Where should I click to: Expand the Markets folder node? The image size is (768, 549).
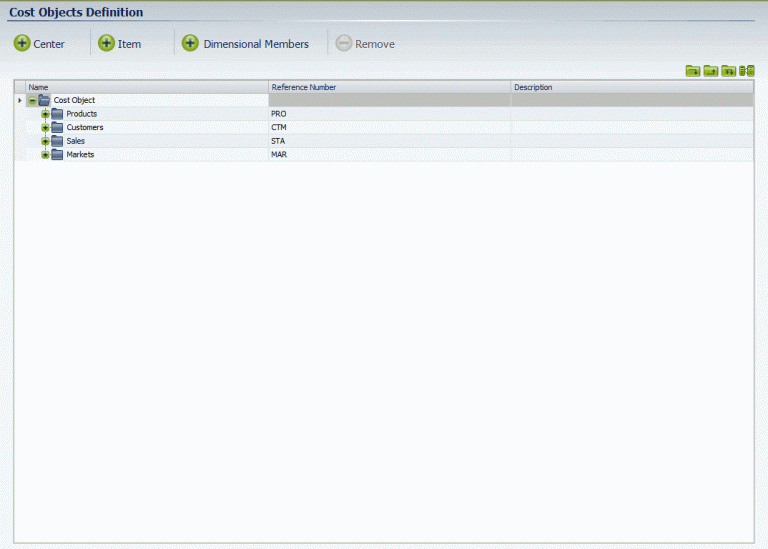[45, 155]
